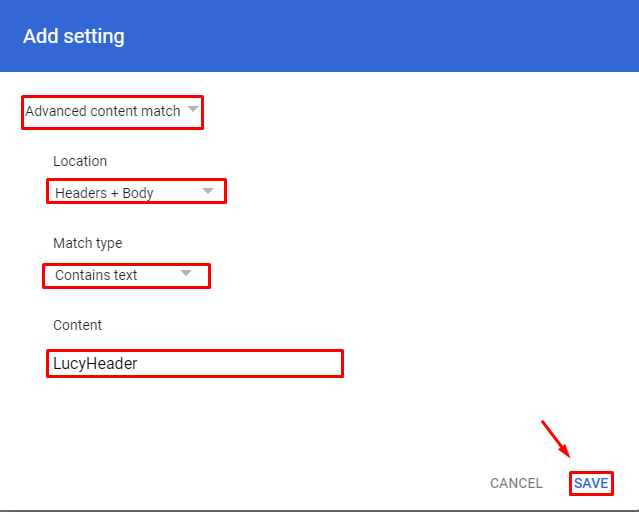Click the Add setting dialog title
Image resolution: width=639 pixels, height=512 pixels.
click(x=74, y=36)
